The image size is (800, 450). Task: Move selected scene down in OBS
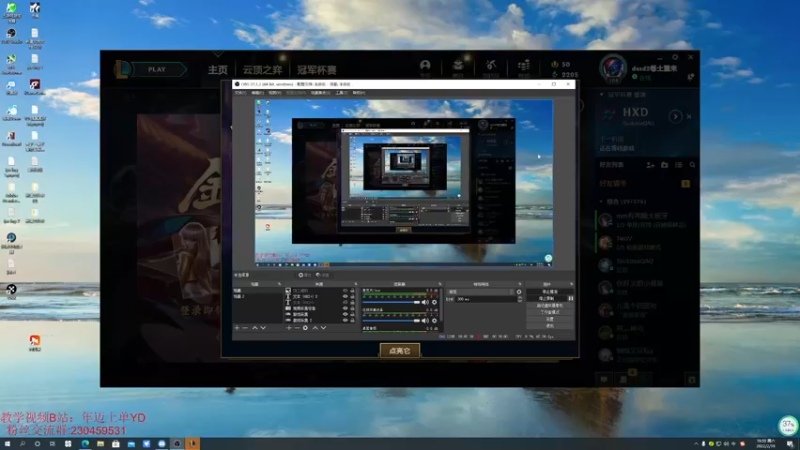click(263, 328)
